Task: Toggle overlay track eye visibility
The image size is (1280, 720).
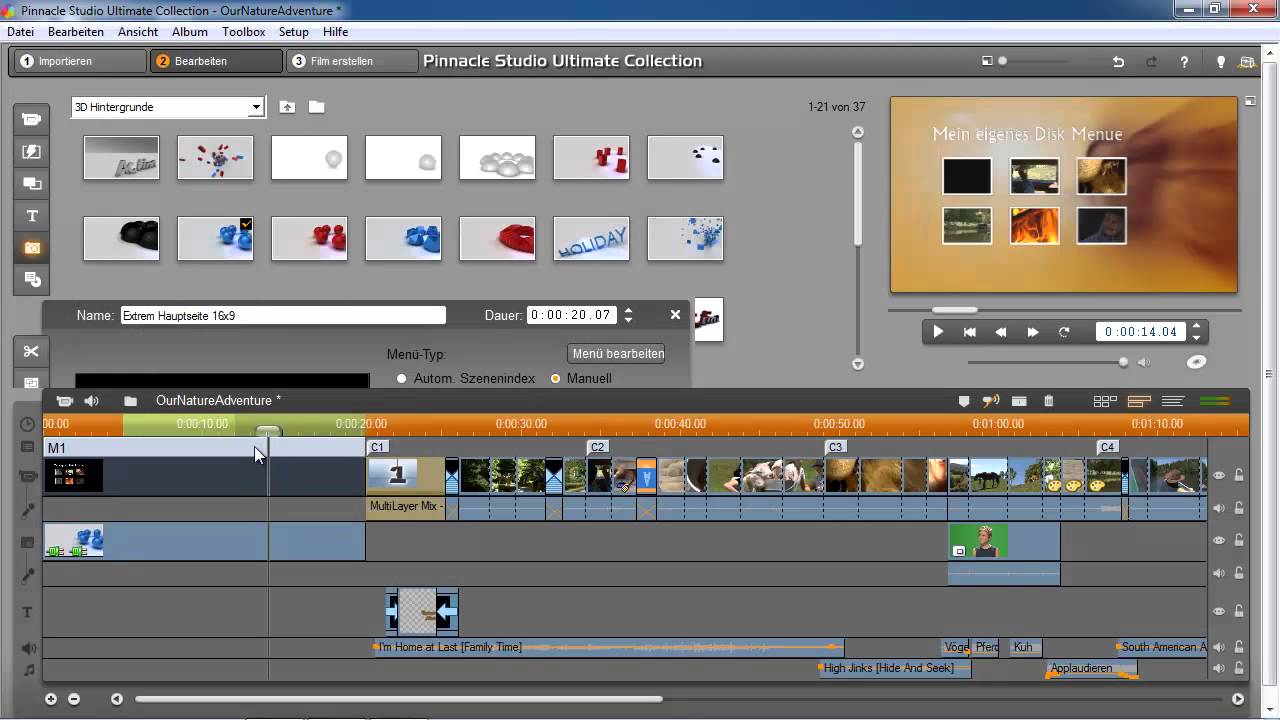Action: point(1219,540)
